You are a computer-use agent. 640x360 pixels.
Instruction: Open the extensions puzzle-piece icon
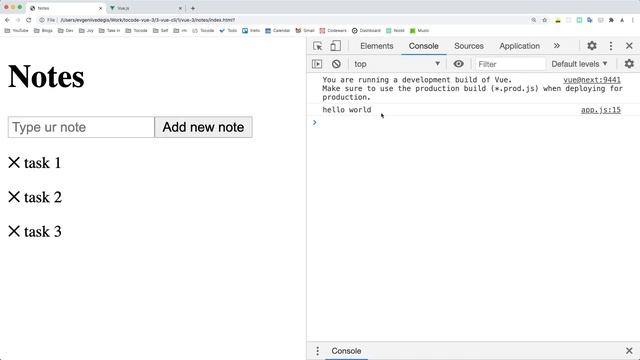611,20
